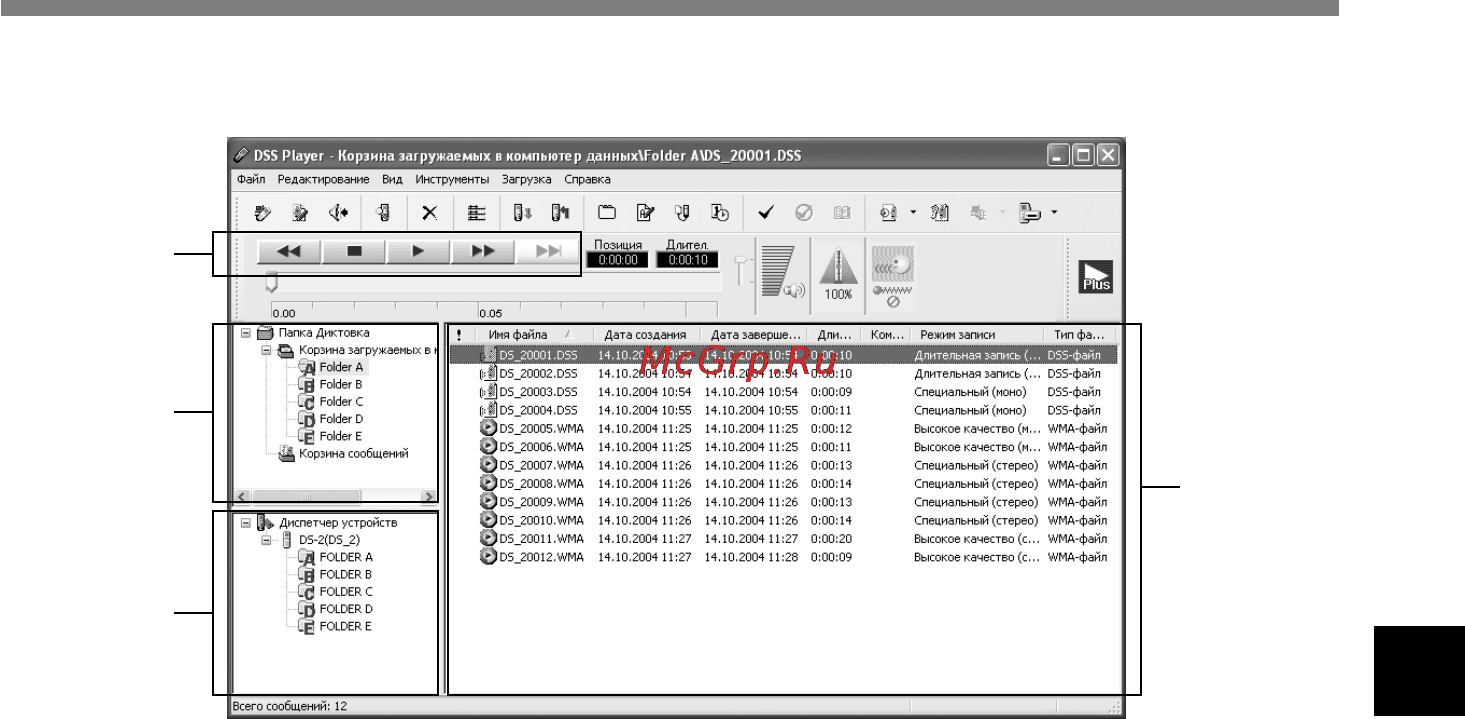Viewport: 1465px width, 719px height.
Task: Click the stop playback button
Action: coord(353,252)
